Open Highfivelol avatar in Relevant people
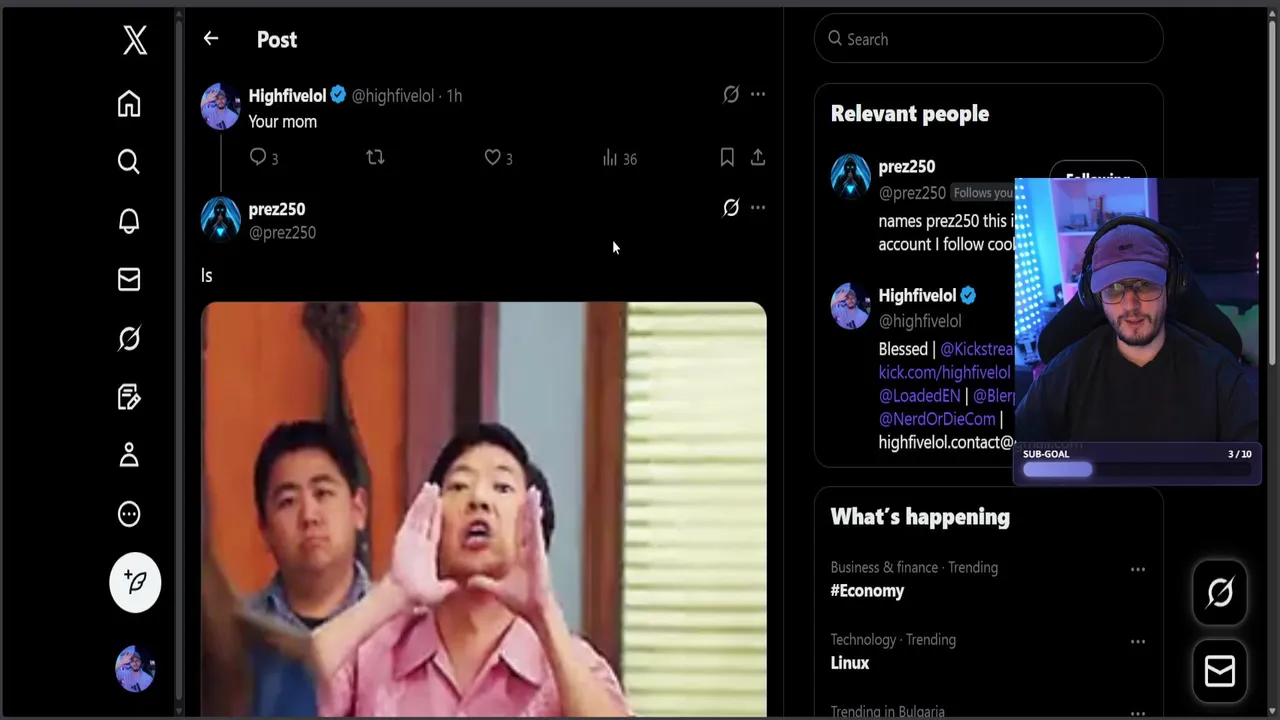The height and width of the screenshot is (720, 1280). 851,306
